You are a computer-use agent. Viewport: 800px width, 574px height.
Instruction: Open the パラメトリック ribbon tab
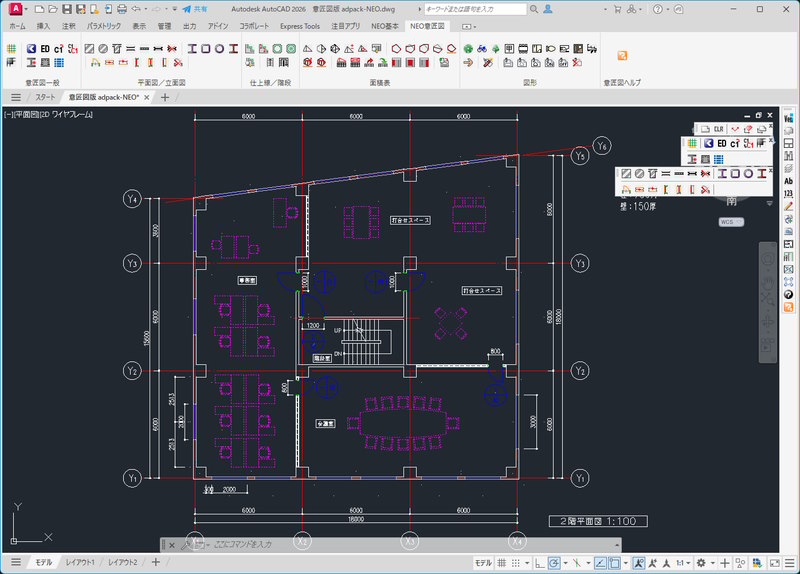104,26
